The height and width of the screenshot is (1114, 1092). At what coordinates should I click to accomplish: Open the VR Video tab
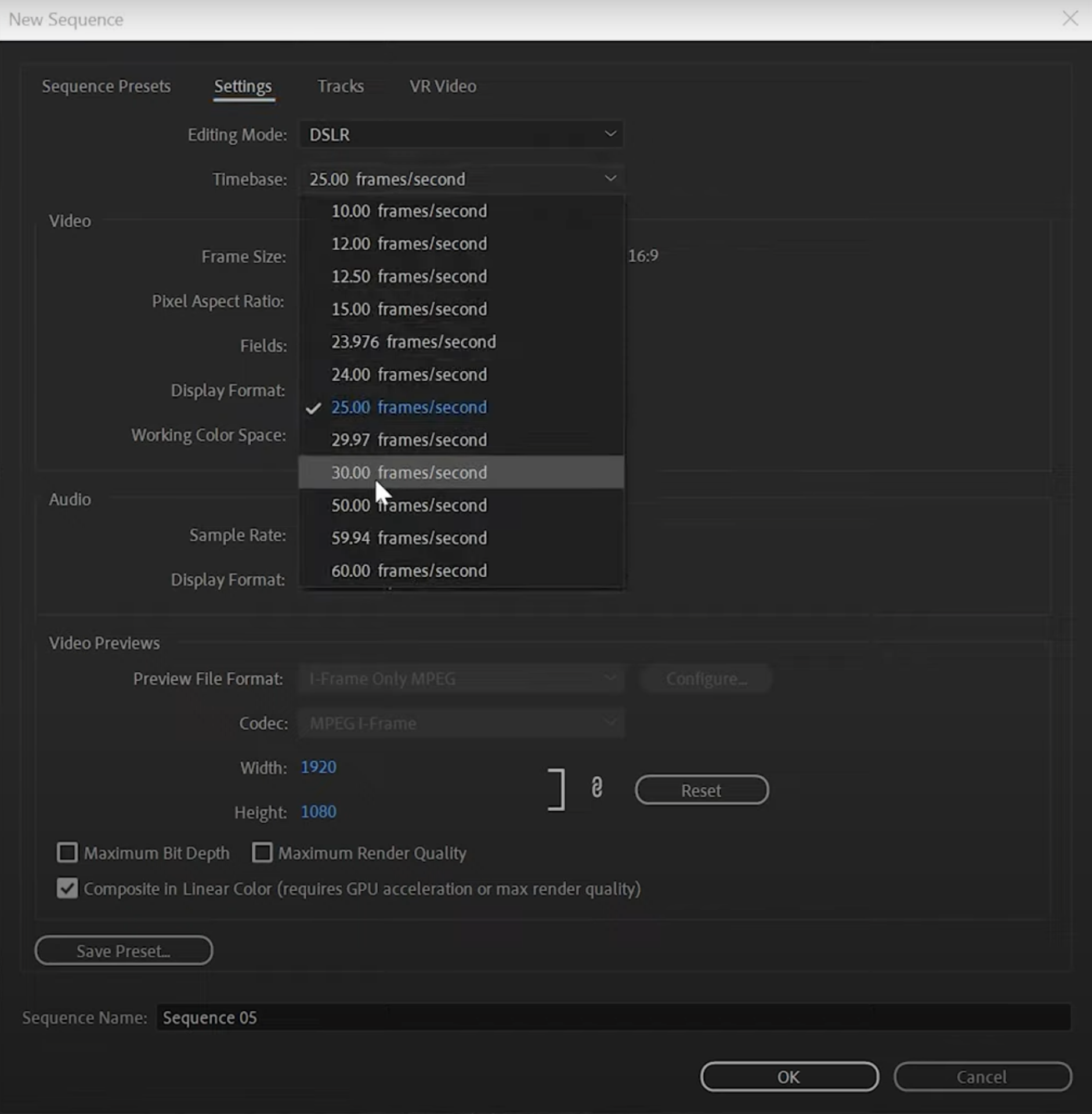point(443,86)
